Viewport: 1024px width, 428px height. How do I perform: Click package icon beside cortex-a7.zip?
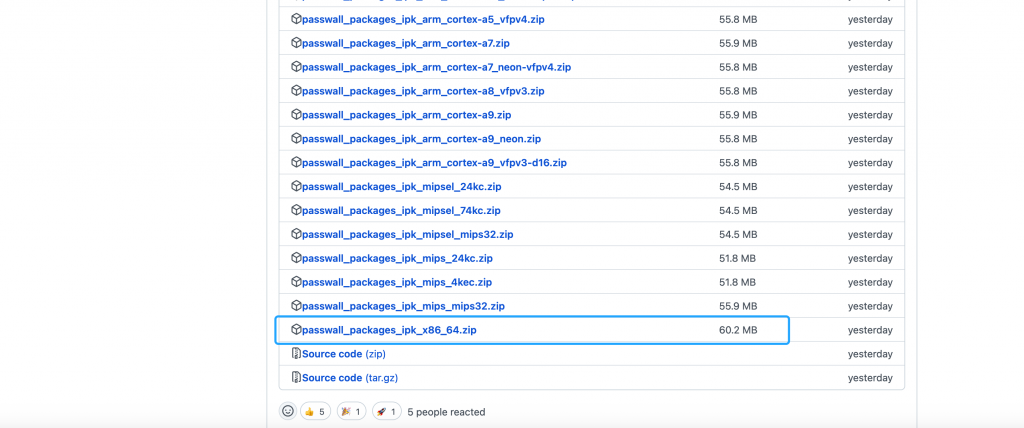[x=296, y=43]
